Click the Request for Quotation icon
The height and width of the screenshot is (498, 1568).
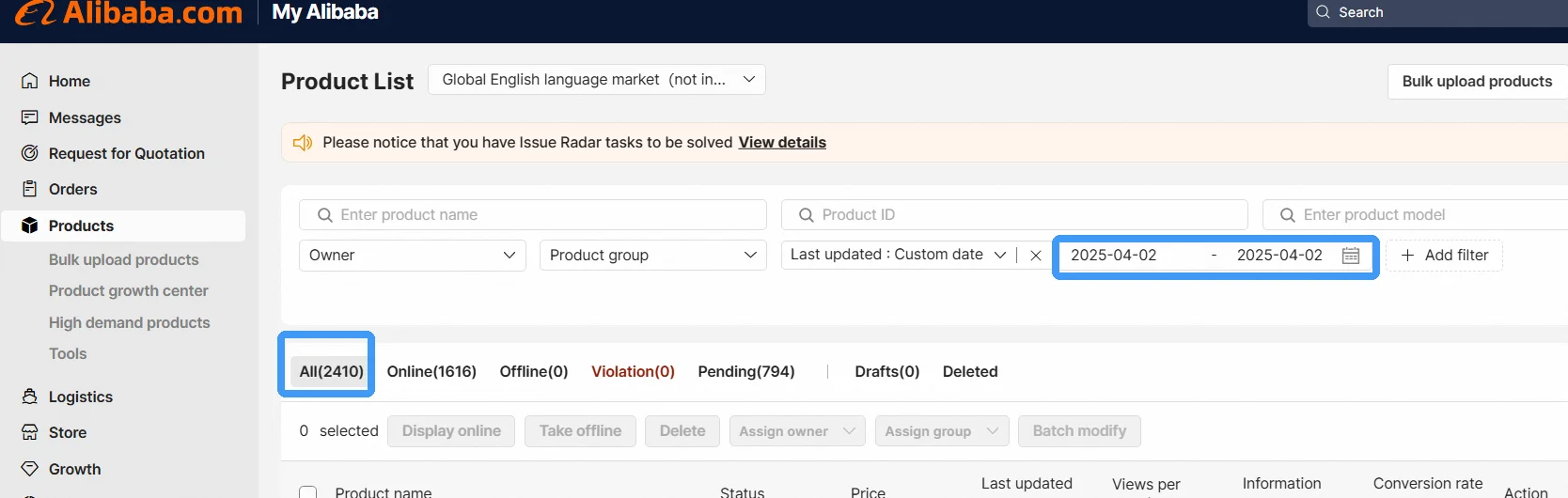(x=30, y=153)
